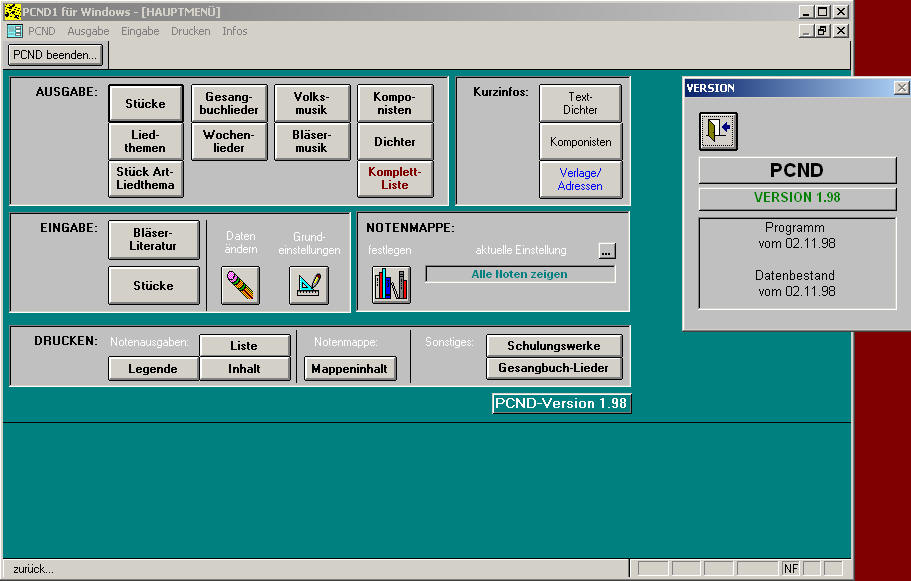Click the Alle Noten zeigen field
The image size is (911, 581).
tap(520, 274)
